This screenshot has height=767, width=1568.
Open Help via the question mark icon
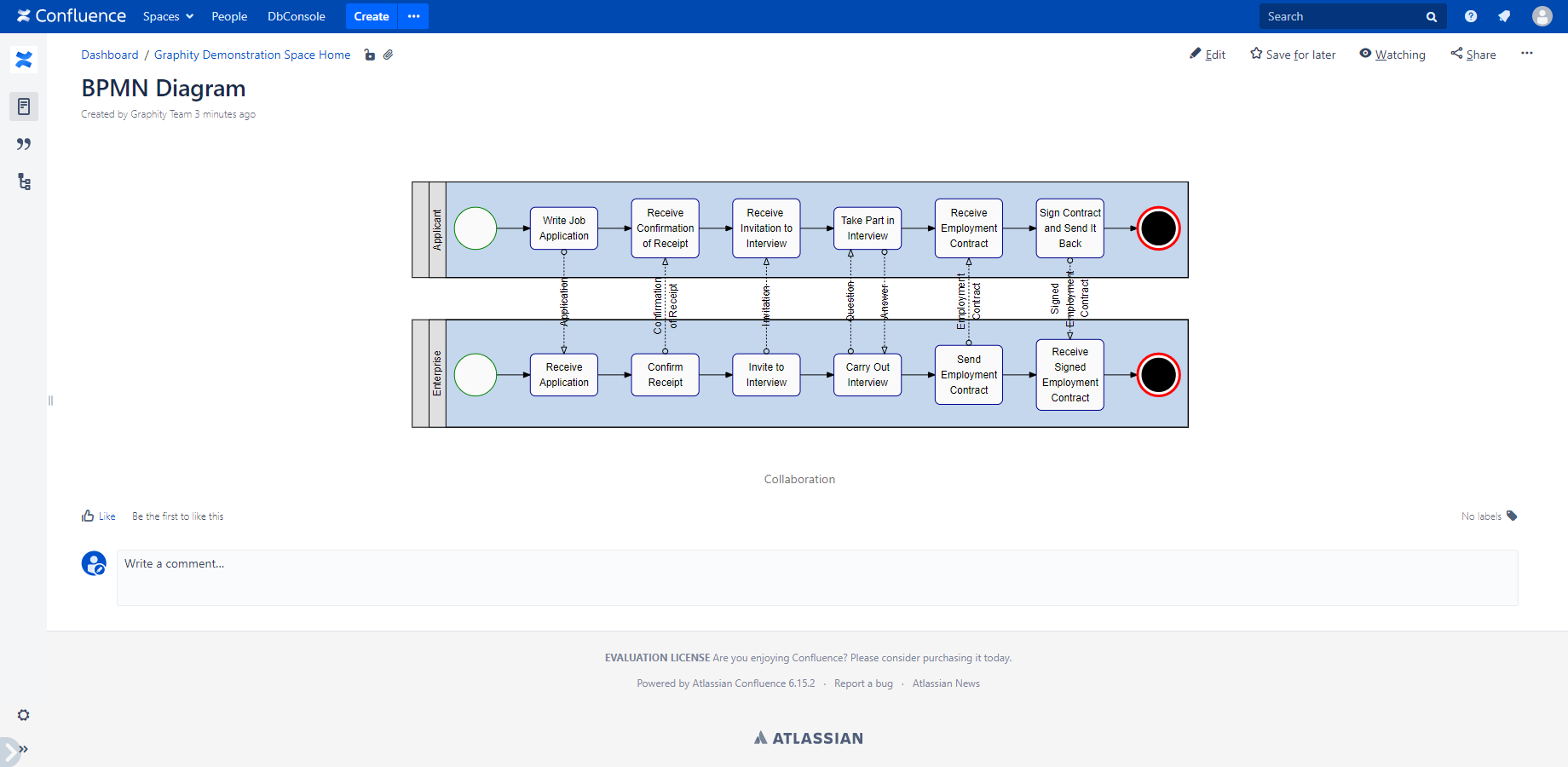click(1471, 15)
